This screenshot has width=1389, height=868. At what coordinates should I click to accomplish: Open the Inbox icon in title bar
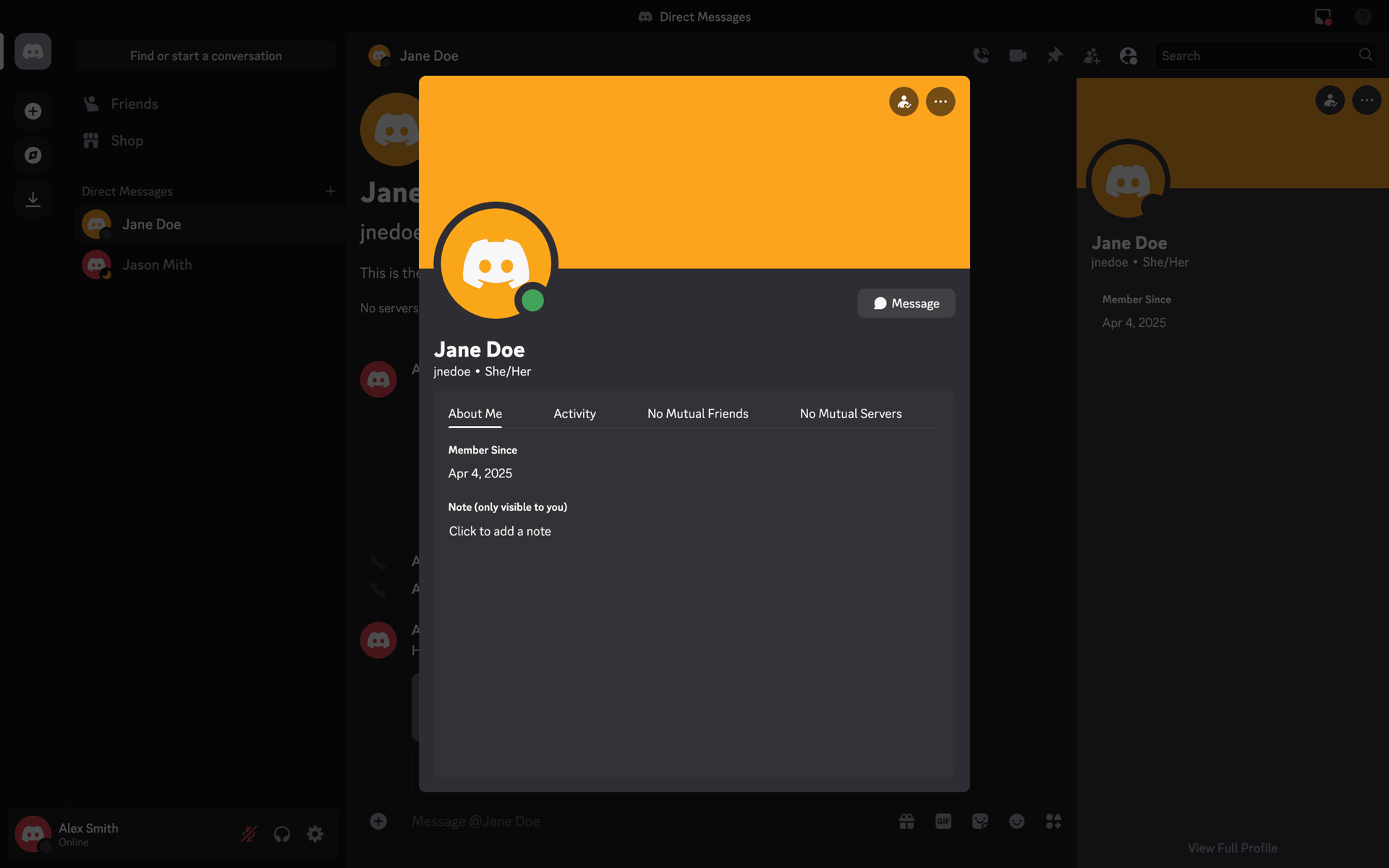pos(1323,17)
